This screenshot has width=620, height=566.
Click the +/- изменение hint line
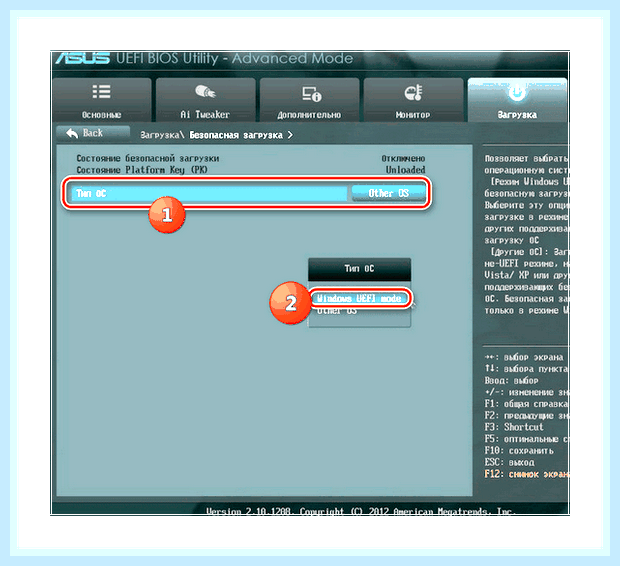click(527, 392)
